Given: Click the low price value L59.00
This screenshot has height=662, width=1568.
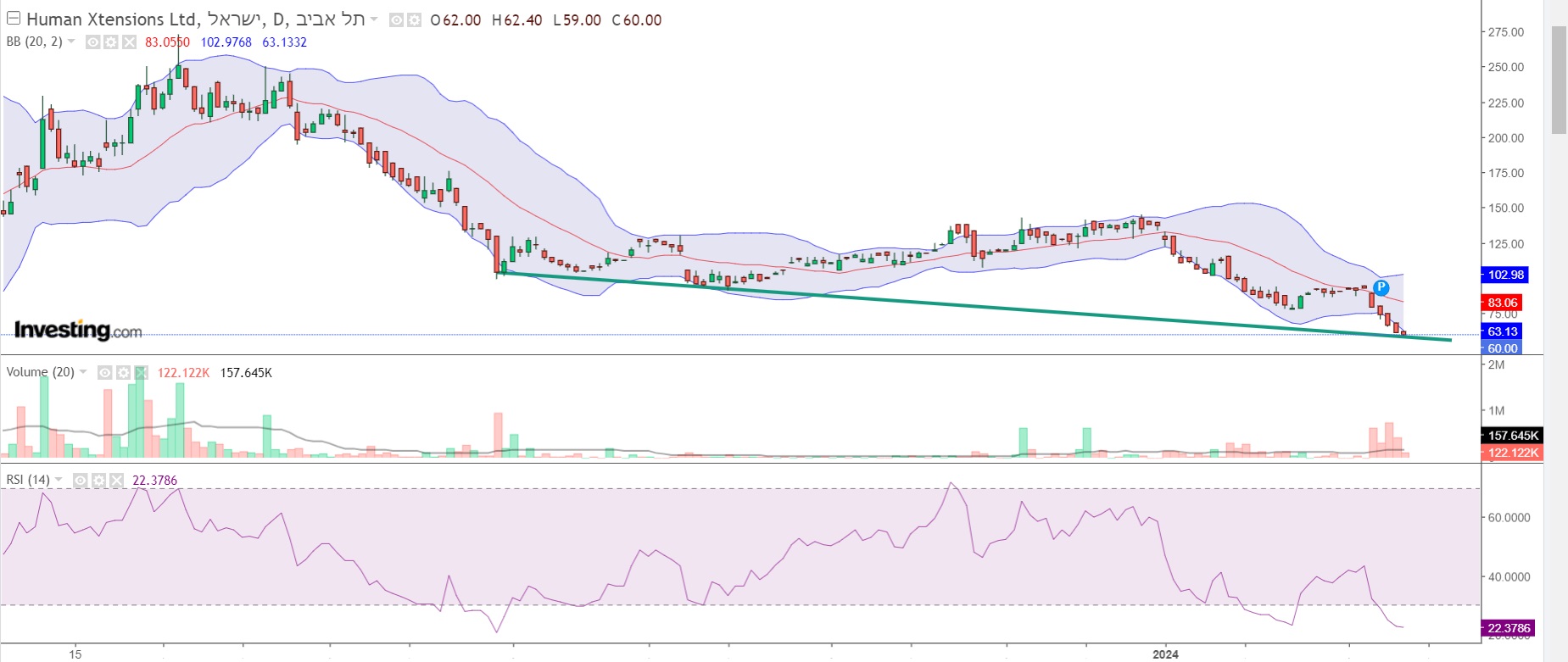Looking at the screenshot, I should (x=577, y=19).
